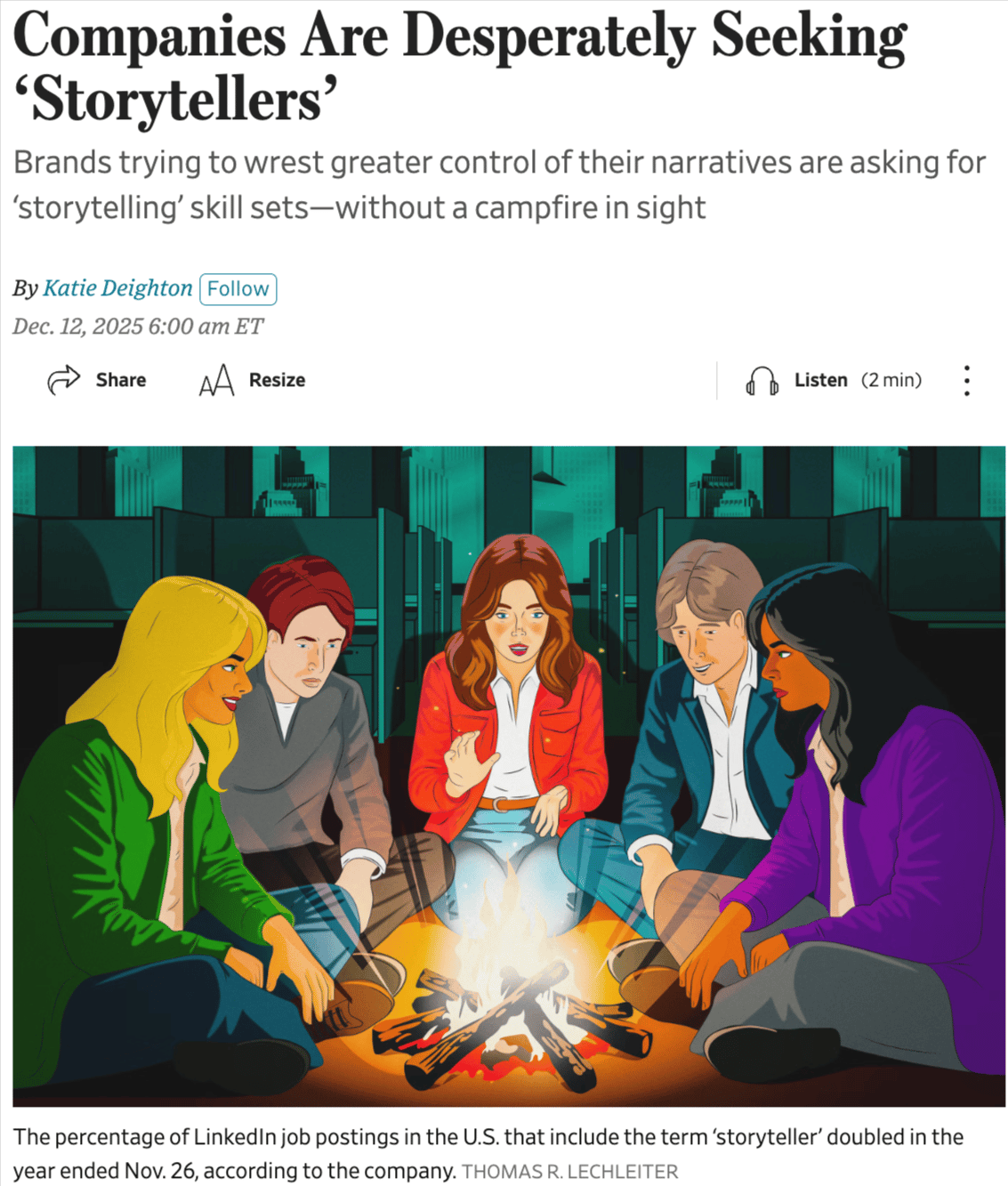Click the Resize text label

(277, 380)
